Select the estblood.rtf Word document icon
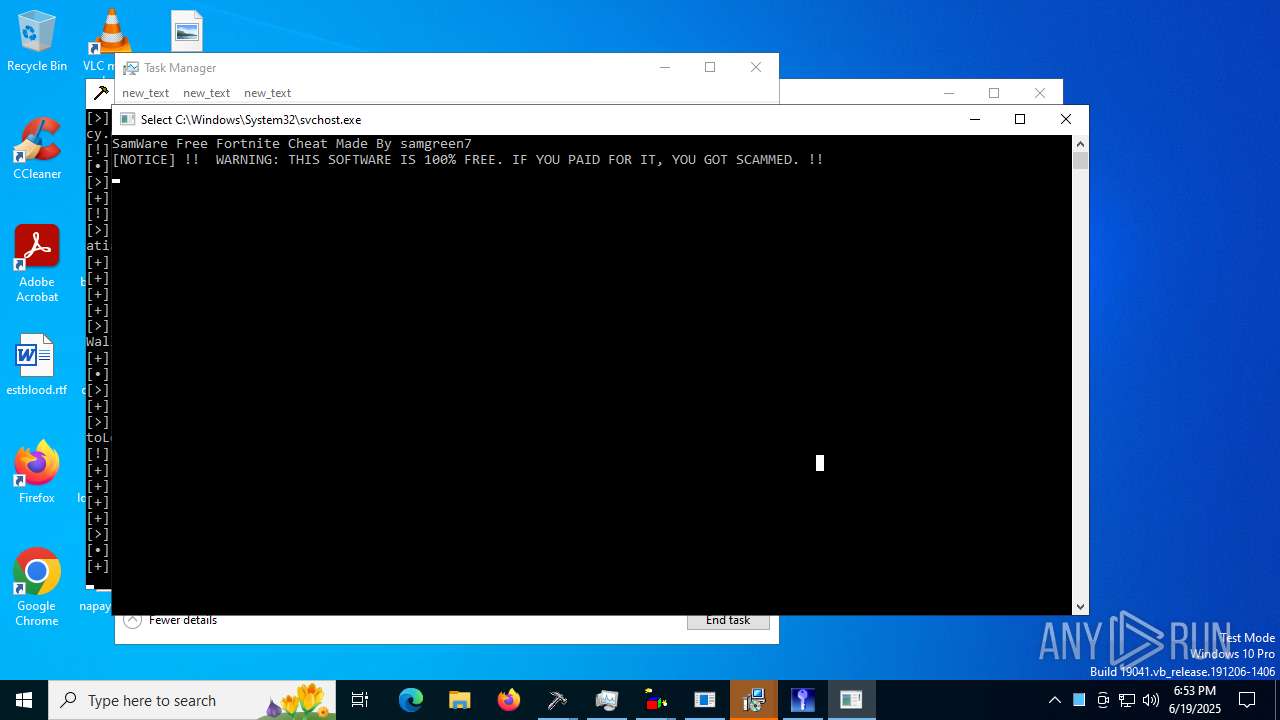 37,366
